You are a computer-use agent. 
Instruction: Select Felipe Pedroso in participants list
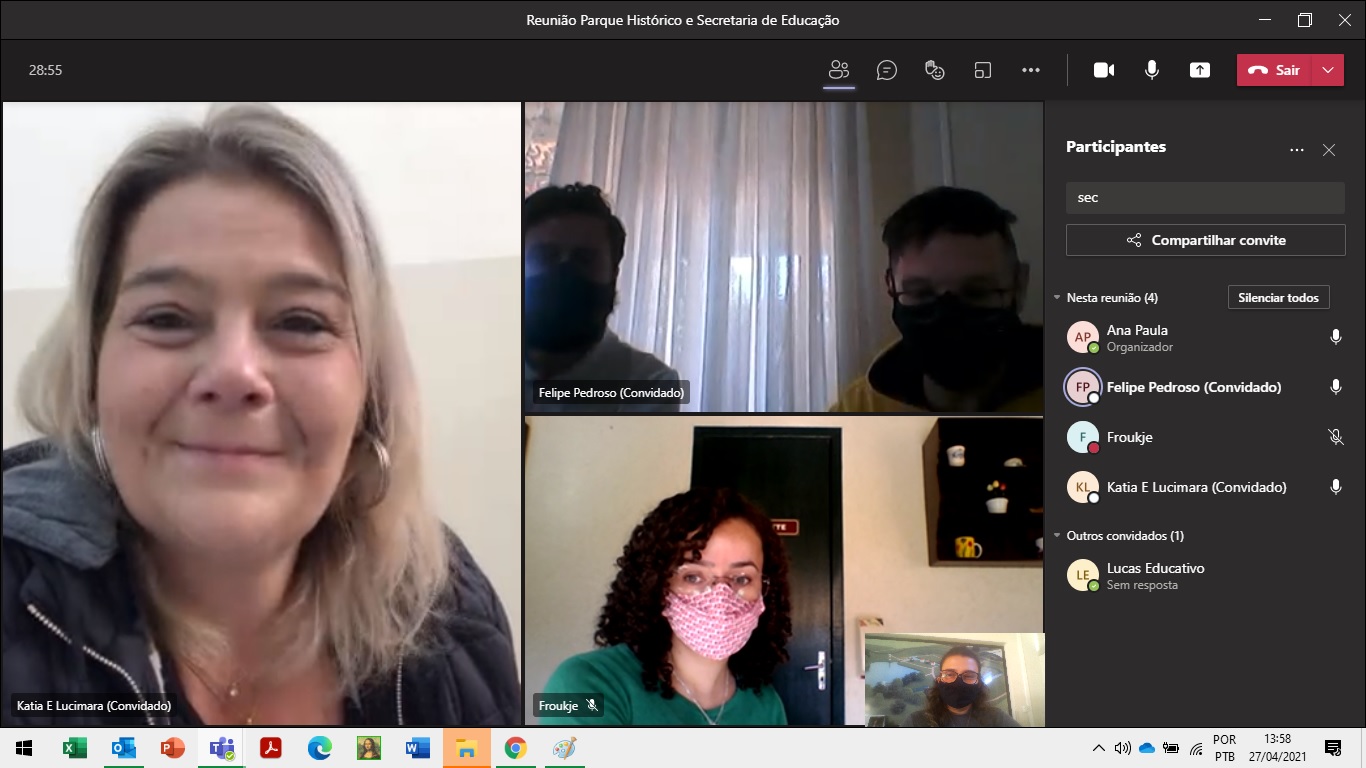[1193, 387]
